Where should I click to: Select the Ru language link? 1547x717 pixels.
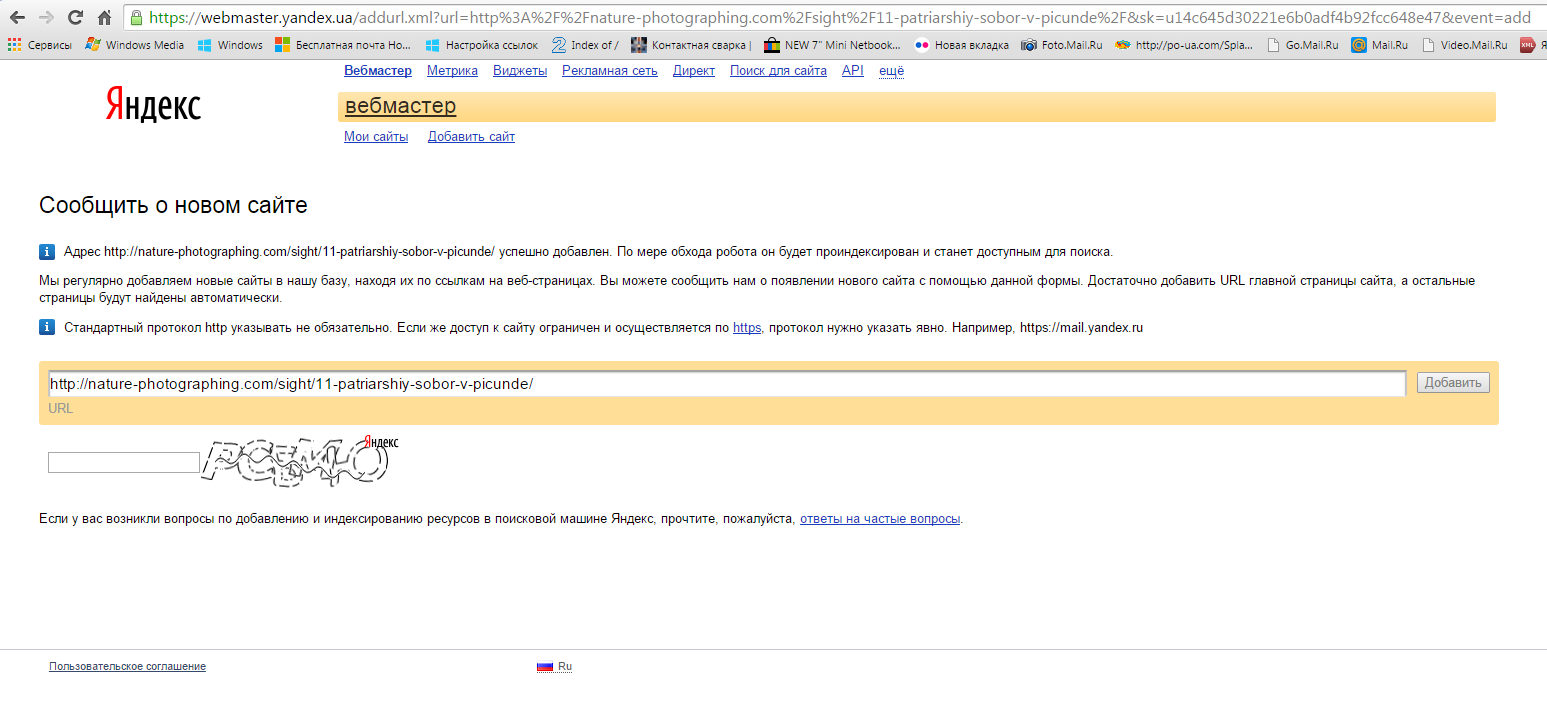pyautogui.click(x=565, y=666)
